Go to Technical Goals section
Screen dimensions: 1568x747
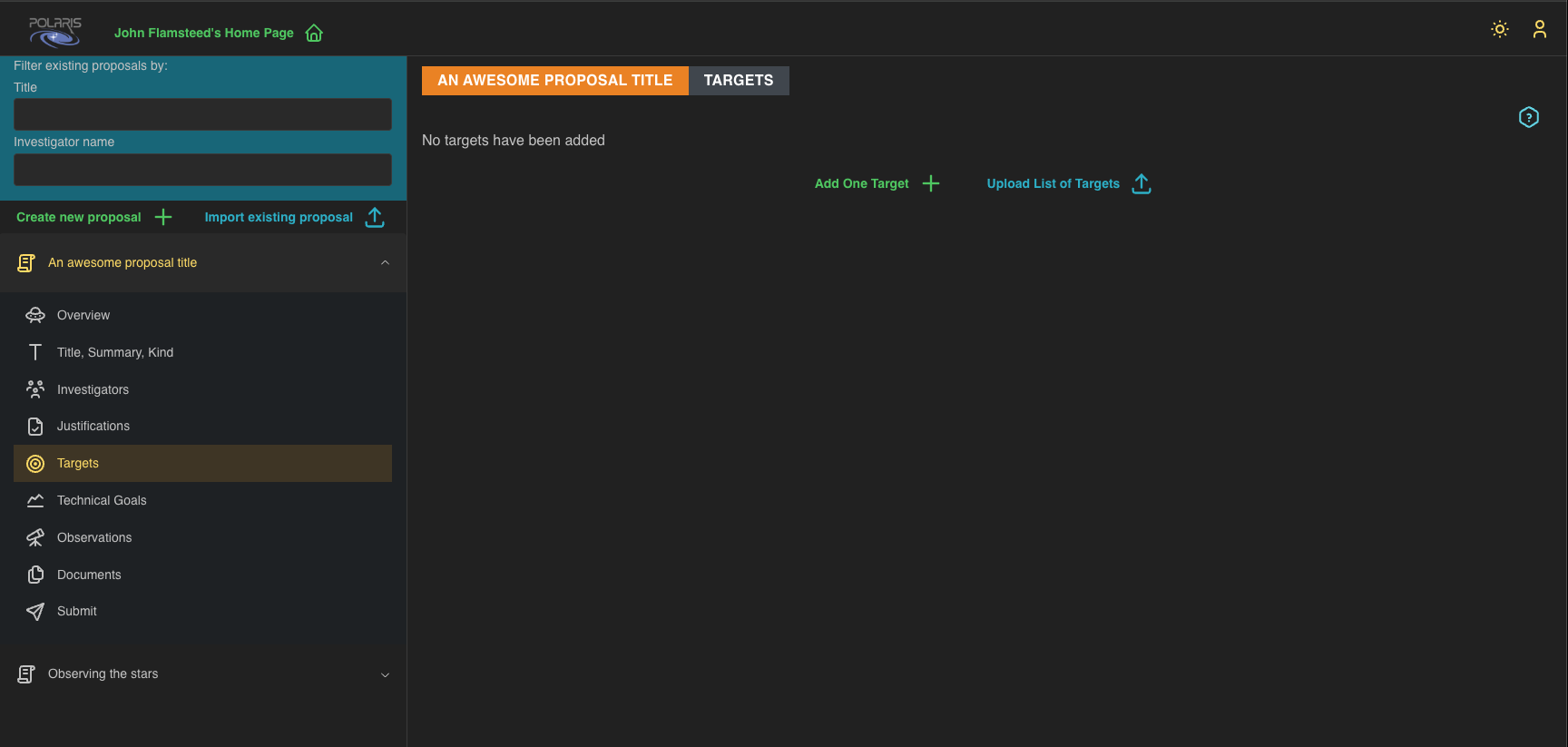[x=102, y=500]
